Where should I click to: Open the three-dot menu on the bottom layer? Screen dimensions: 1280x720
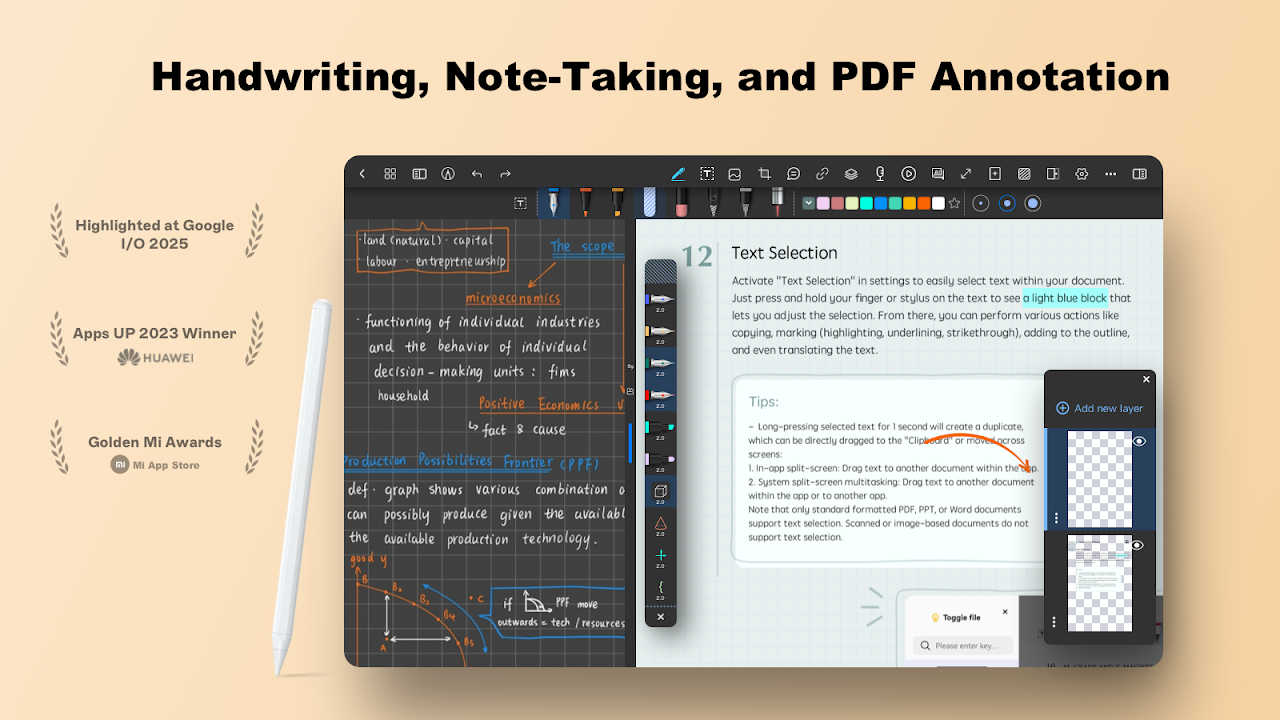1054,618
